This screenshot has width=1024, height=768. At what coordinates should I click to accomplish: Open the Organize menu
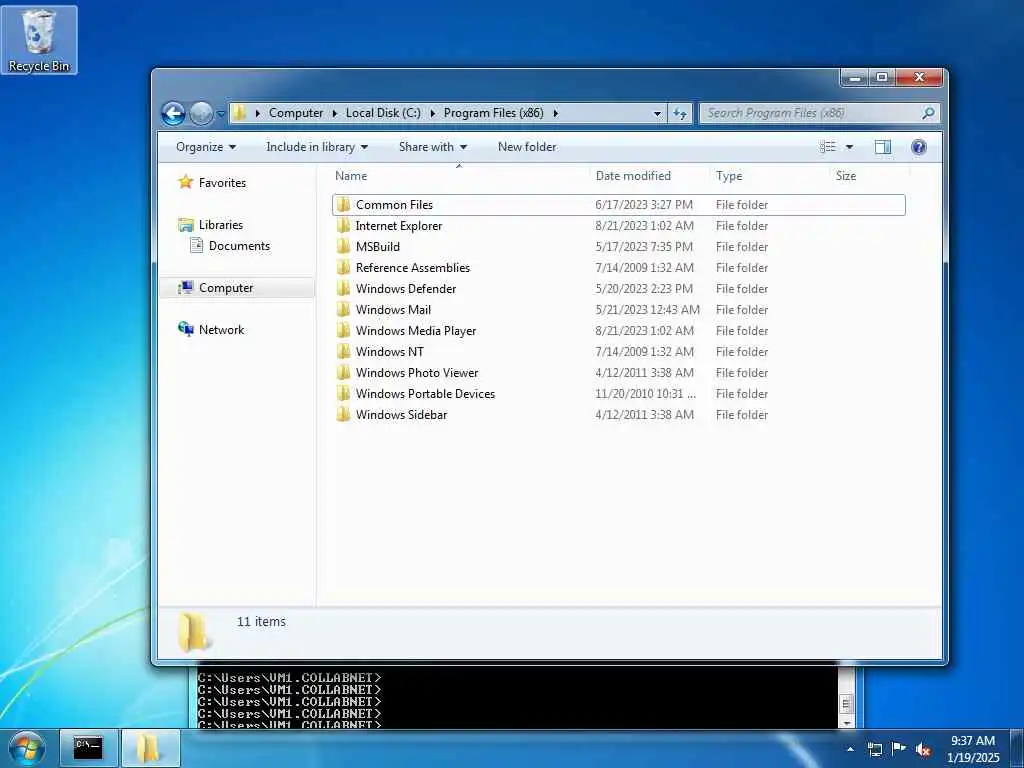pyautogui.click(x=206, y=147)
